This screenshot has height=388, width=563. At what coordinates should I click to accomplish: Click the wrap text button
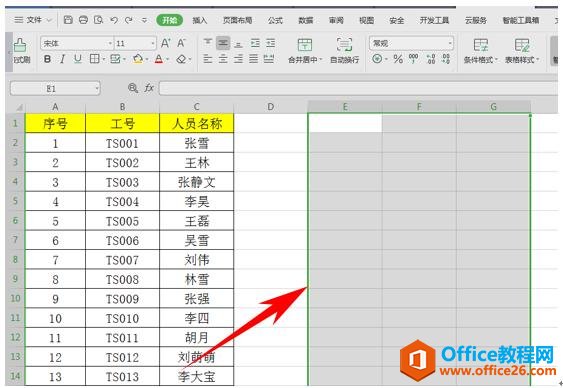coord(344,51)
